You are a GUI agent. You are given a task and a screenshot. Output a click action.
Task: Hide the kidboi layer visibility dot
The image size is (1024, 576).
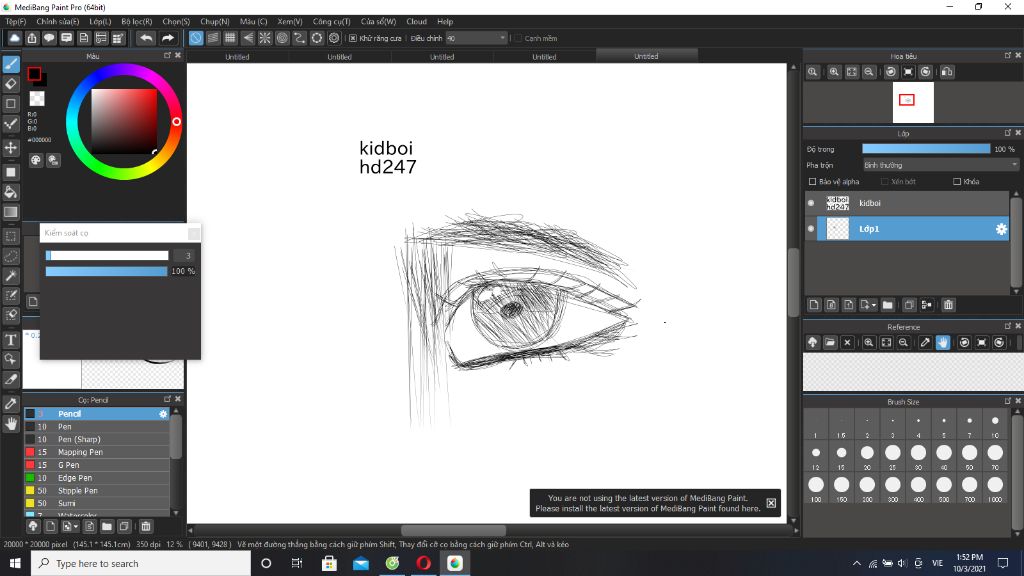tap(811, 203)
